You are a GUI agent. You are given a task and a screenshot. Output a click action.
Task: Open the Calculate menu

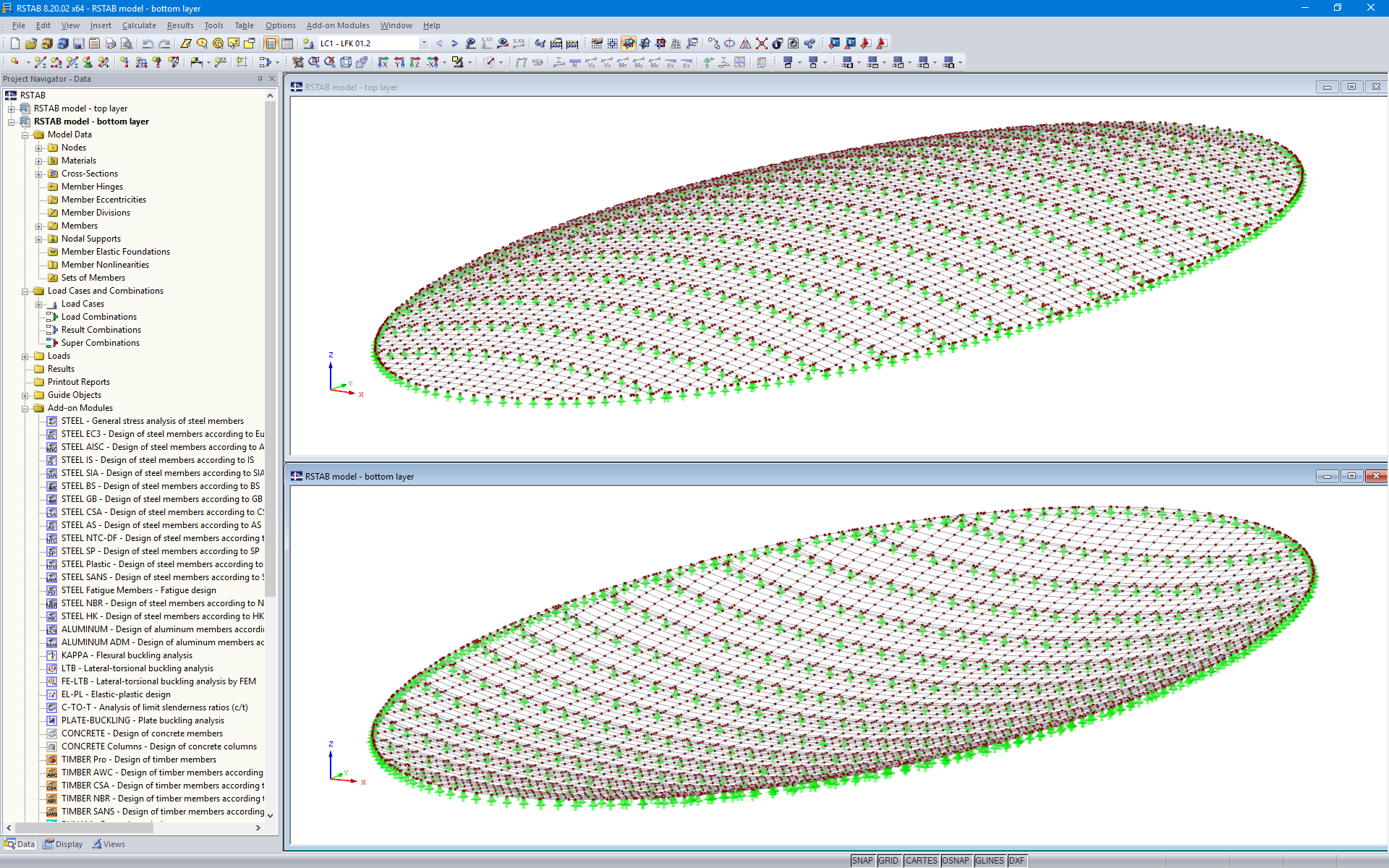pos(139,25)
